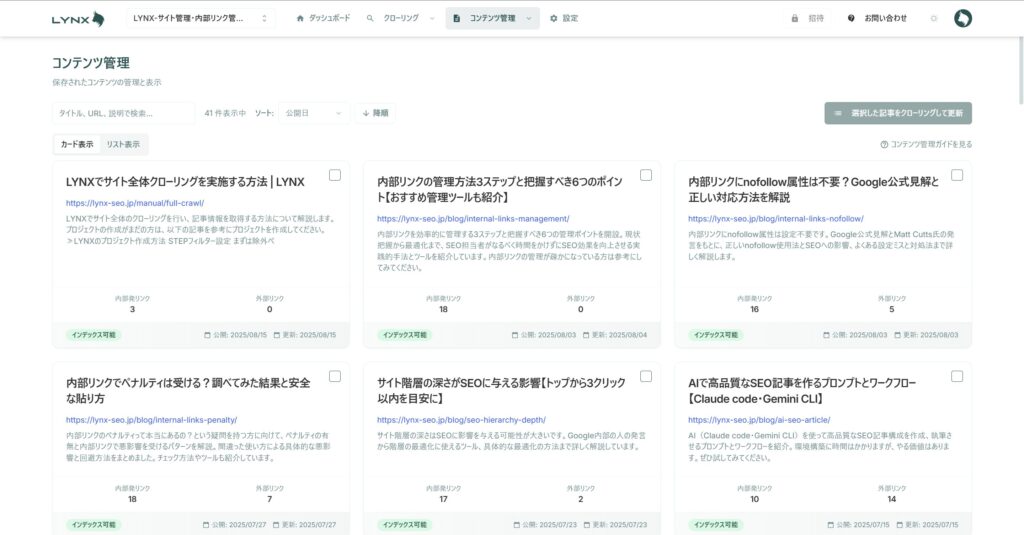Viewport: 1024px width, 535px height.
Task: Switch to リスト表示 tab
Action: pos(124,144)
